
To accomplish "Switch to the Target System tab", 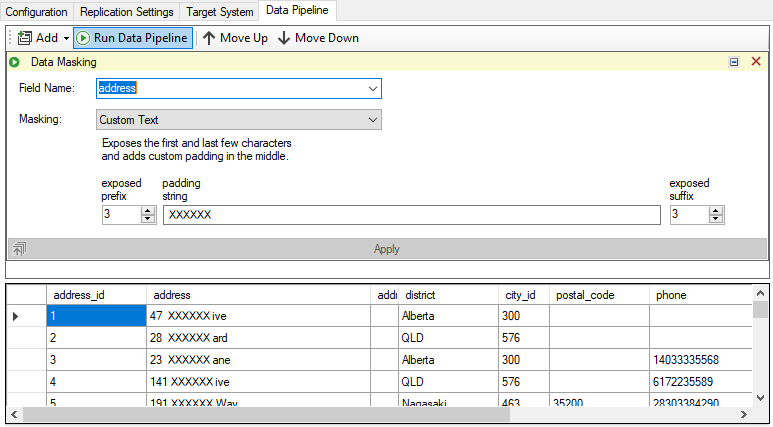I will pyautogui.click(x=219, y=11).
